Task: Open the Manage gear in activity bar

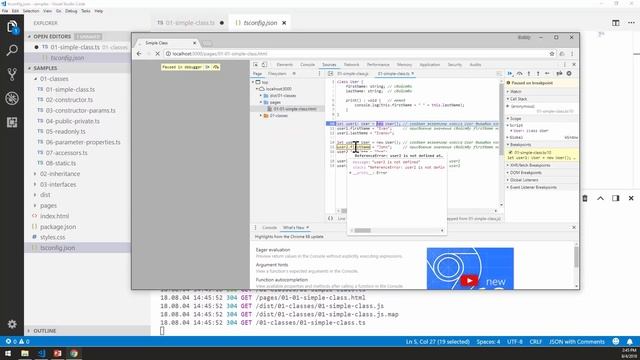Action: [12, 324]
